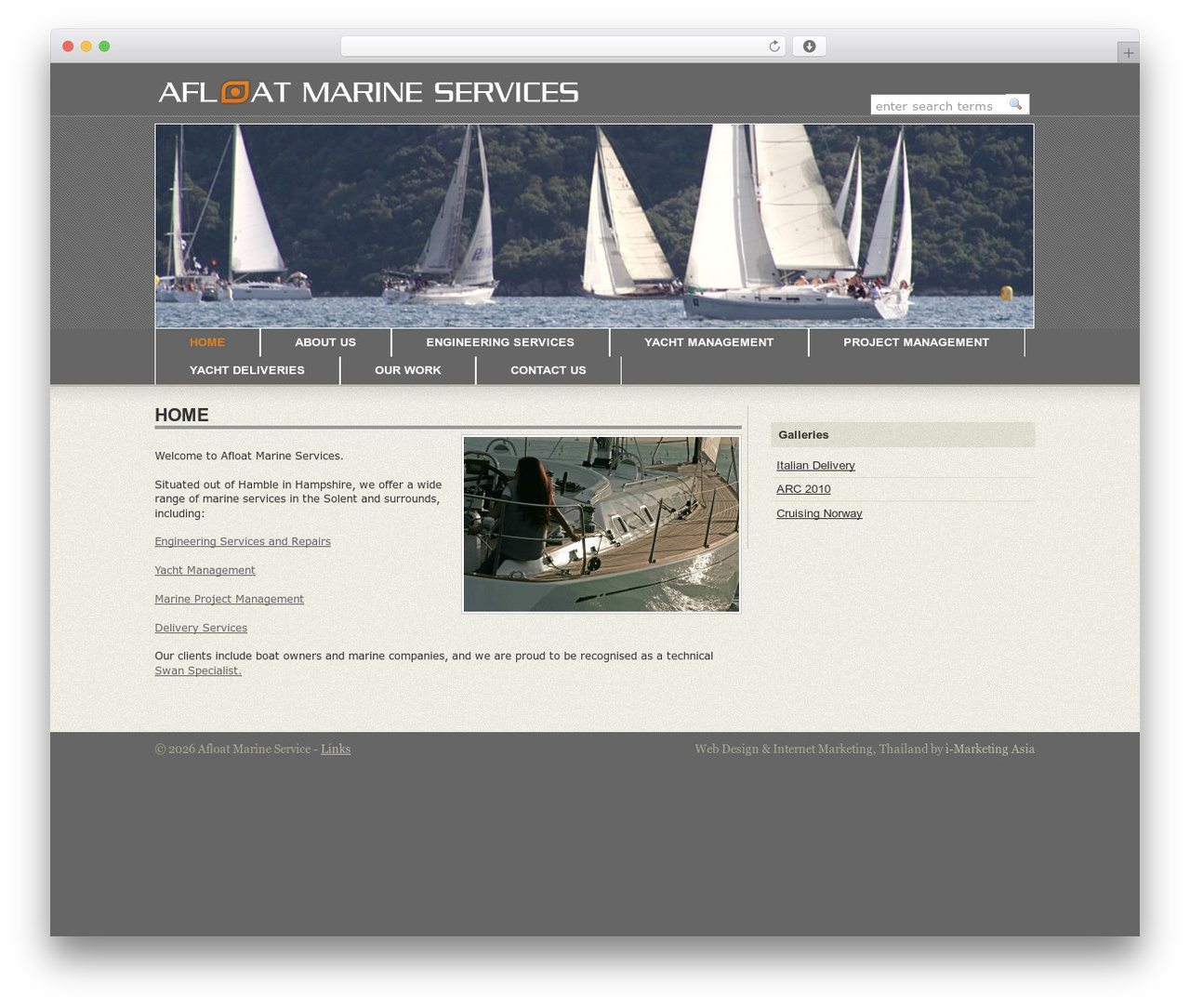
Task: Navigate to Yacht Deliveries
Action: click(247, 370)
